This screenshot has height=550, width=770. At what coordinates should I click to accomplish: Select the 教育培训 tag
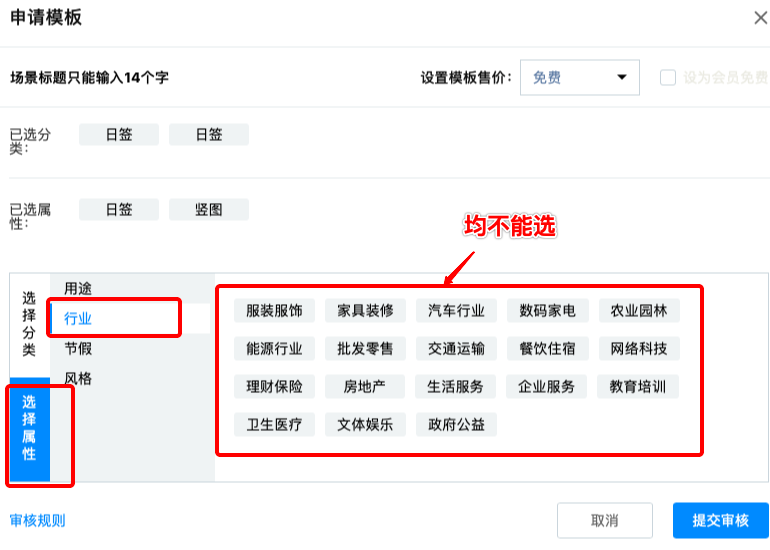point(638,386)
